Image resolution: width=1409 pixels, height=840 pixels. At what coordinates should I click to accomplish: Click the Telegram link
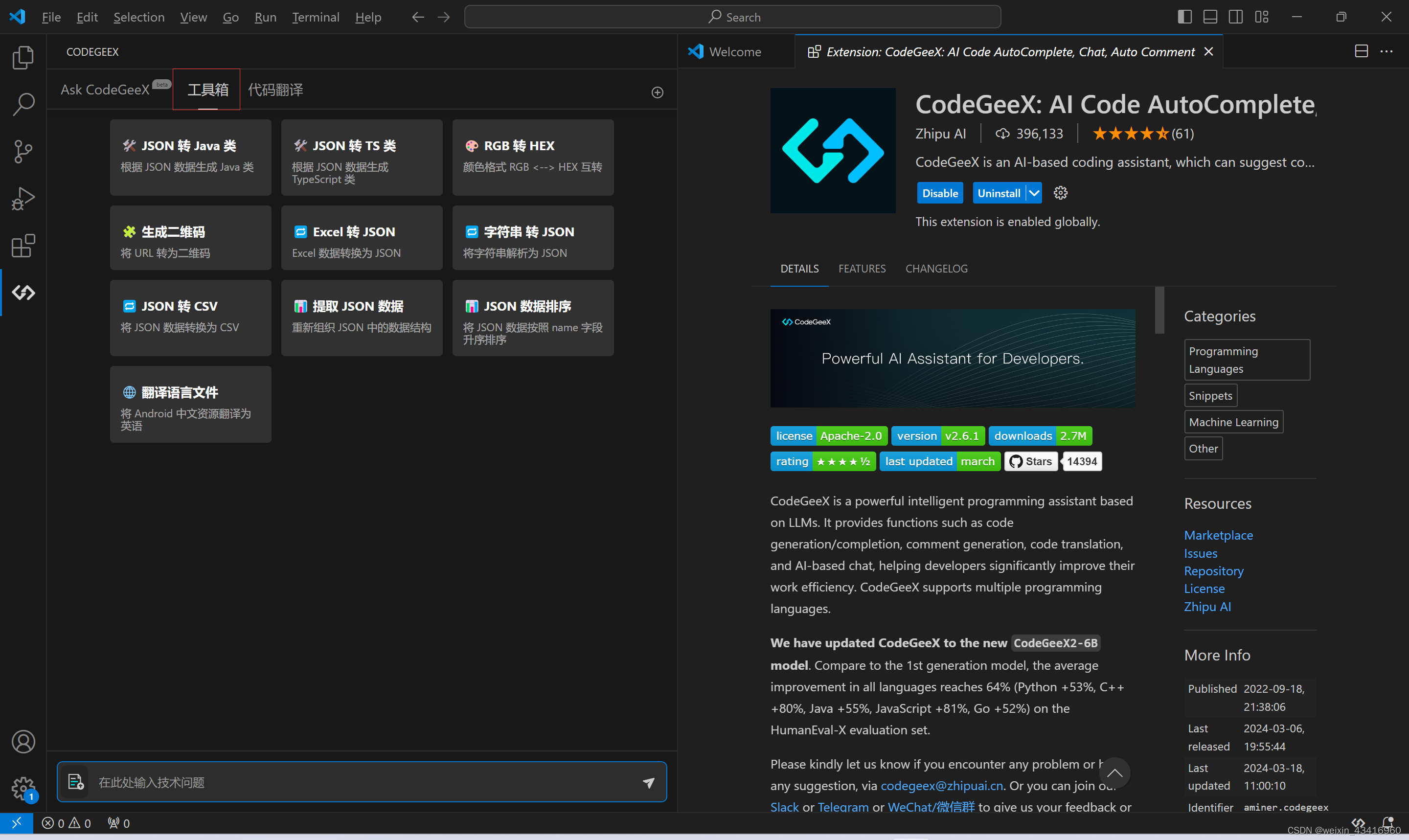842,807
